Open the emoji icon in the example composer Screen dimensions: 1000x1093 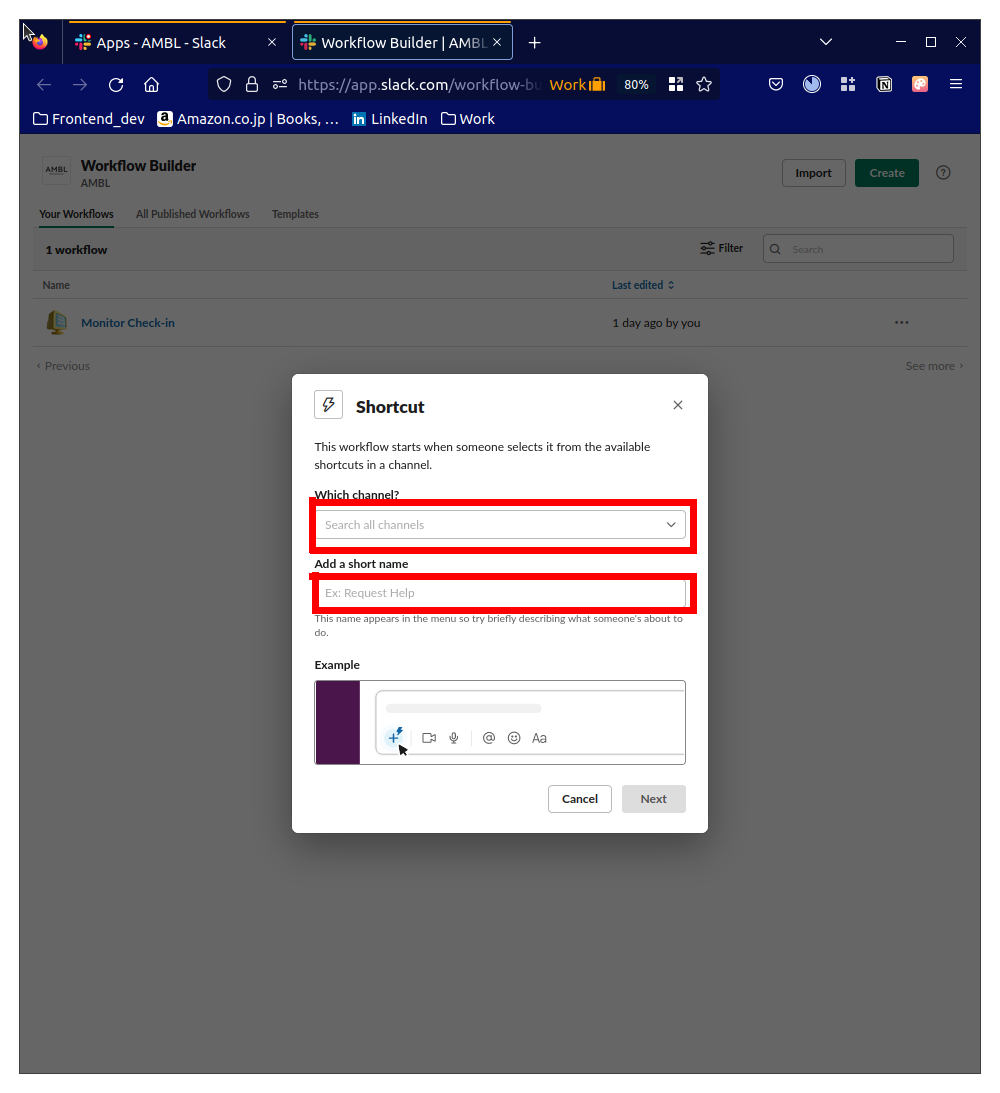514,737
